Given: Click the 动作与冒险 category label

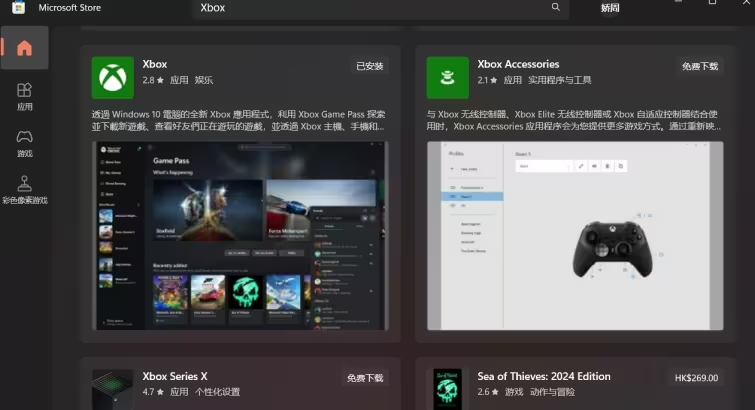Looking at the screenshot, I should coord(552,392).
